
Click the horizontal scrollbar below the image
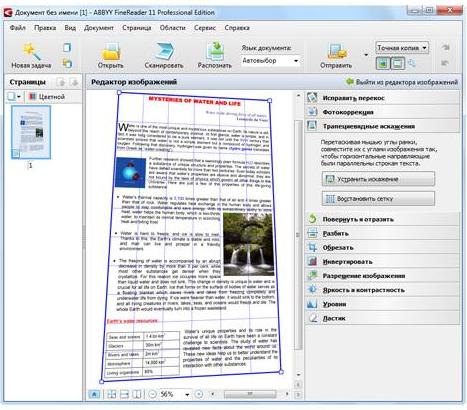(250, 394)
